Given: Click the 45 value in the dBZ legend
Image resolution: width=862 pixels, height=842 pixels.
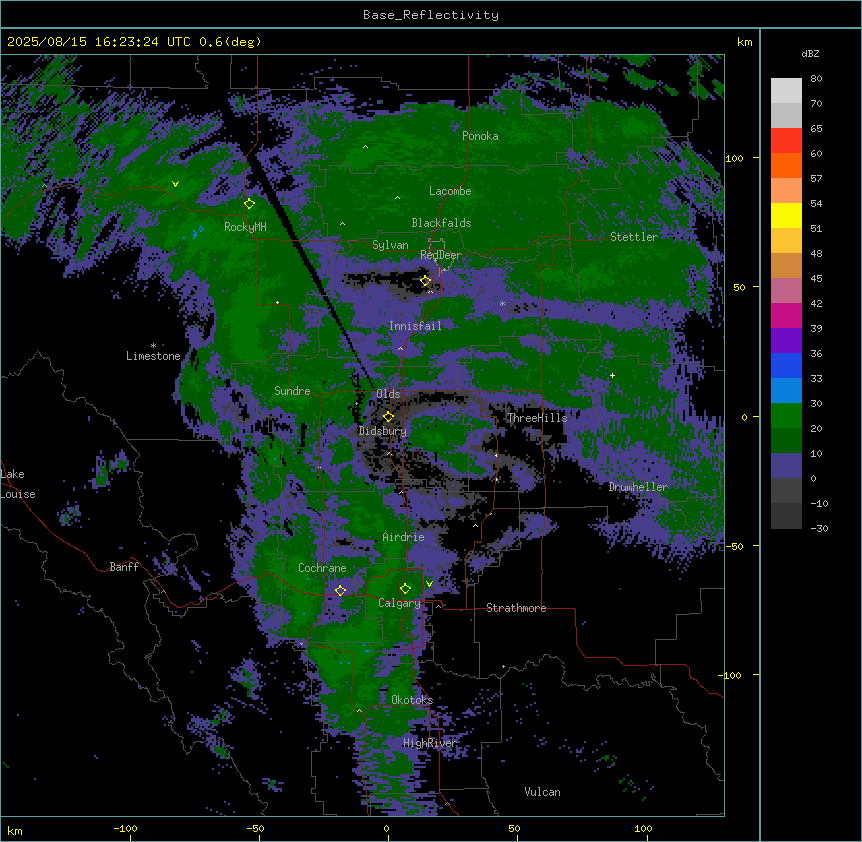Looking at the screenshot, I should [x=816, y=279].
